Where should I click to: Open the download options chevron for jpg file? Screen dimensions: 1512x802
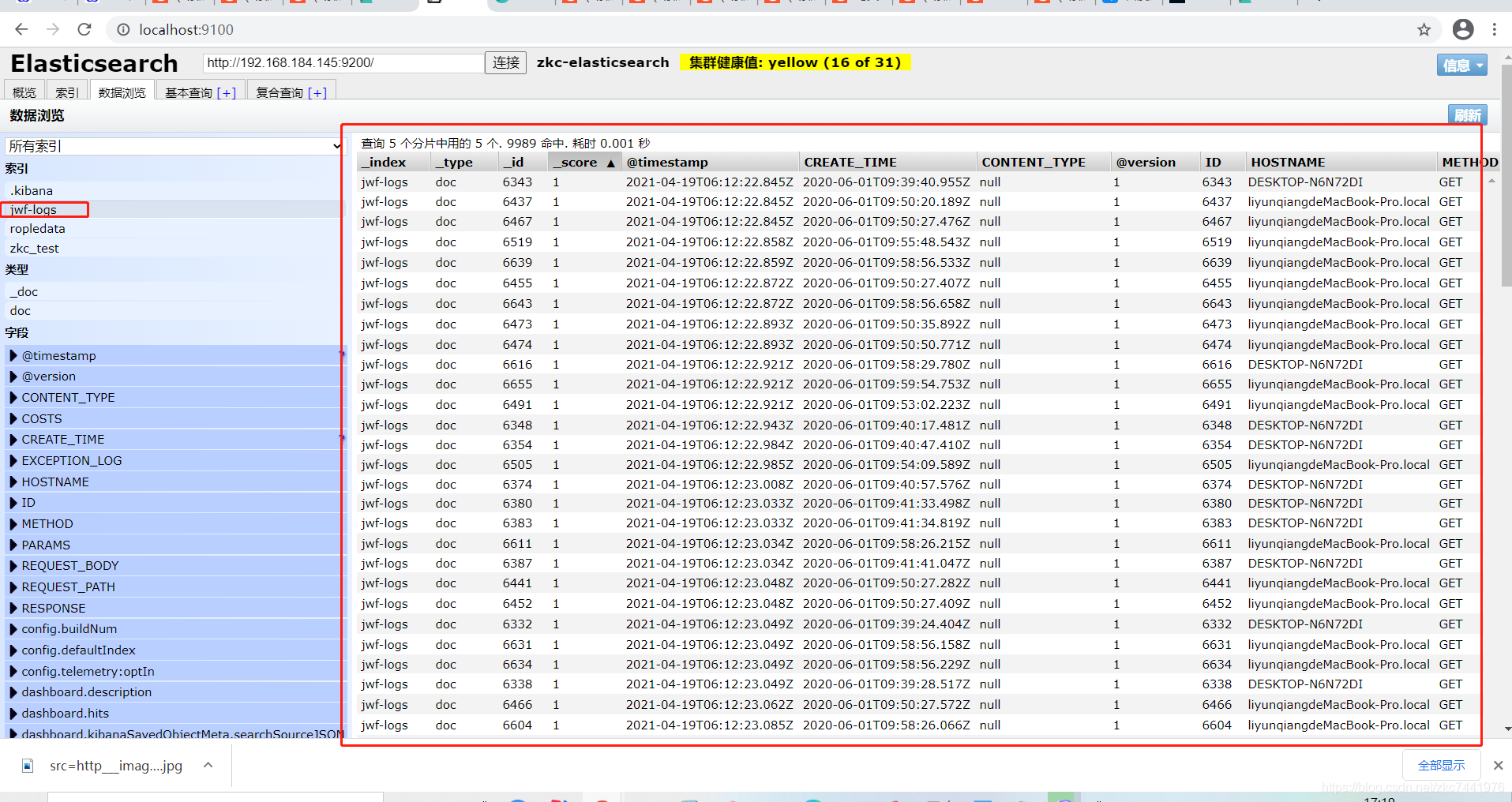coord(208,765)
